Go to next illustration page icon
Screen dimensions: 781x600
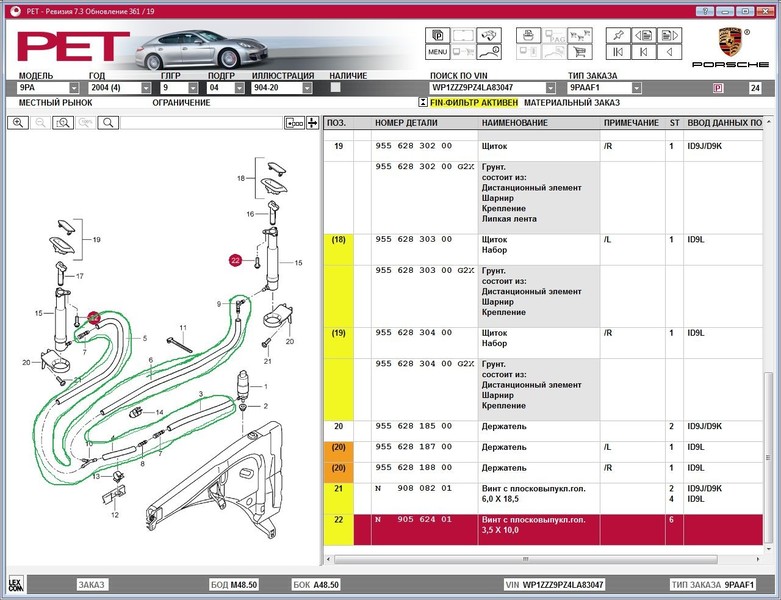pos(669,35)
